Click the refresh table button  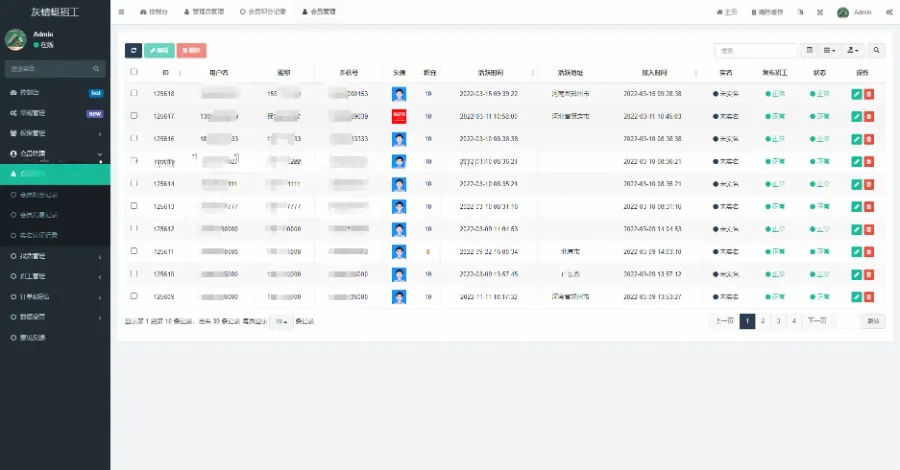(133, 50)
